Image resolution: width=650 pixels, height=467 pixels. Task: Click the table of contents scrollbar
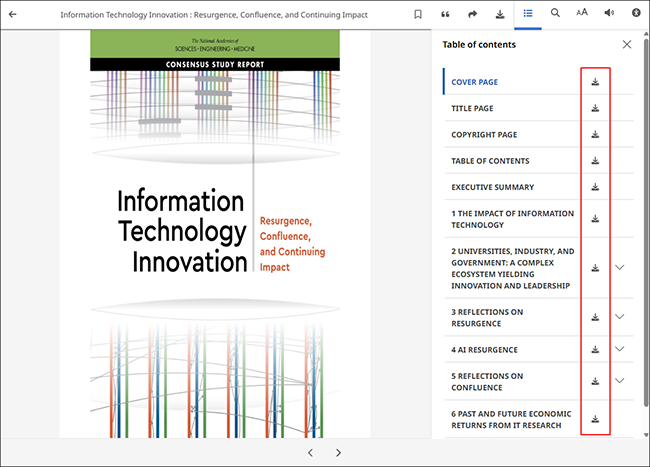[646, 223]
